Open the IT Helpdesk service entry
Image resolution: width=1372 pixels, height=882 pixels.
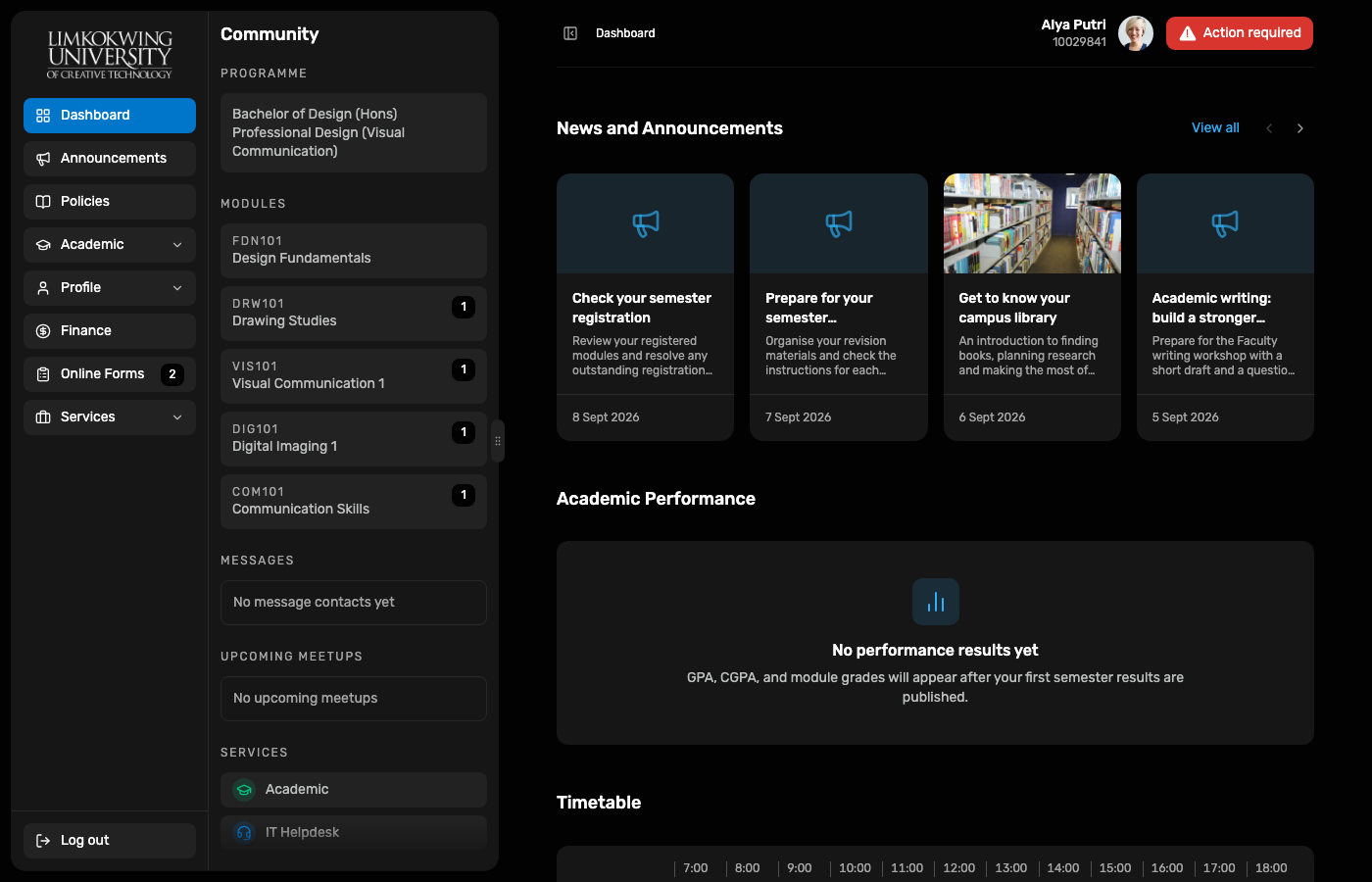click(x=354, y=833)
